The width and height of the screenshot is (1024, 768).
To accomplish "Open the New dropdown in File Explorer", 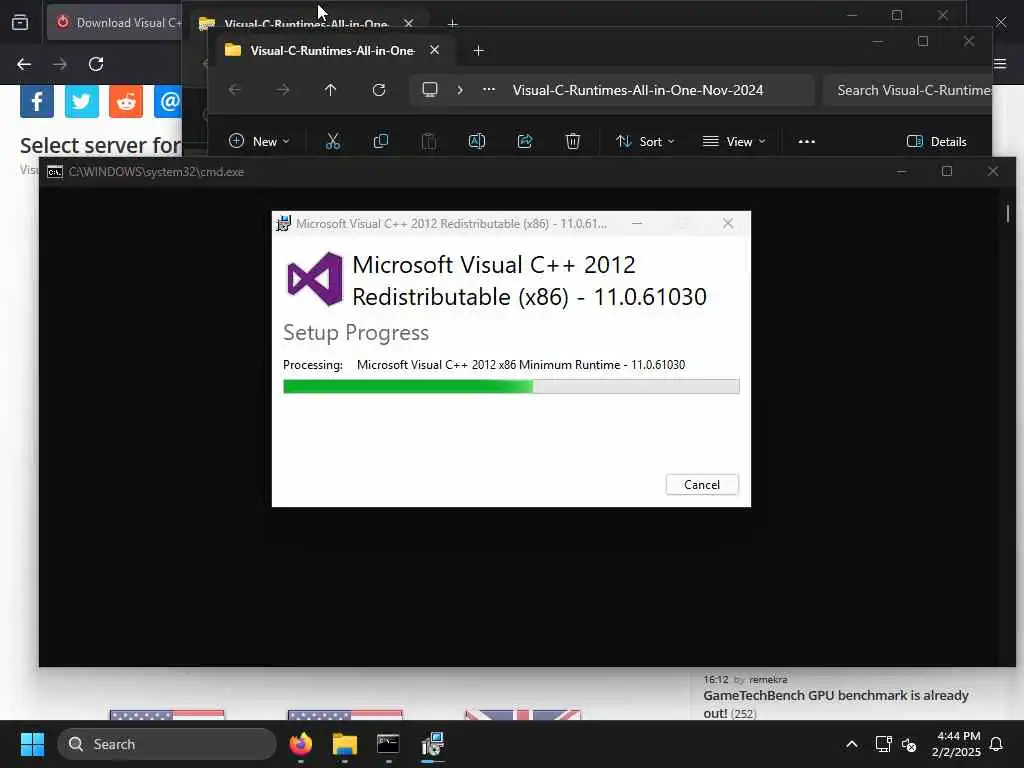I will click(x=259, y=141).
